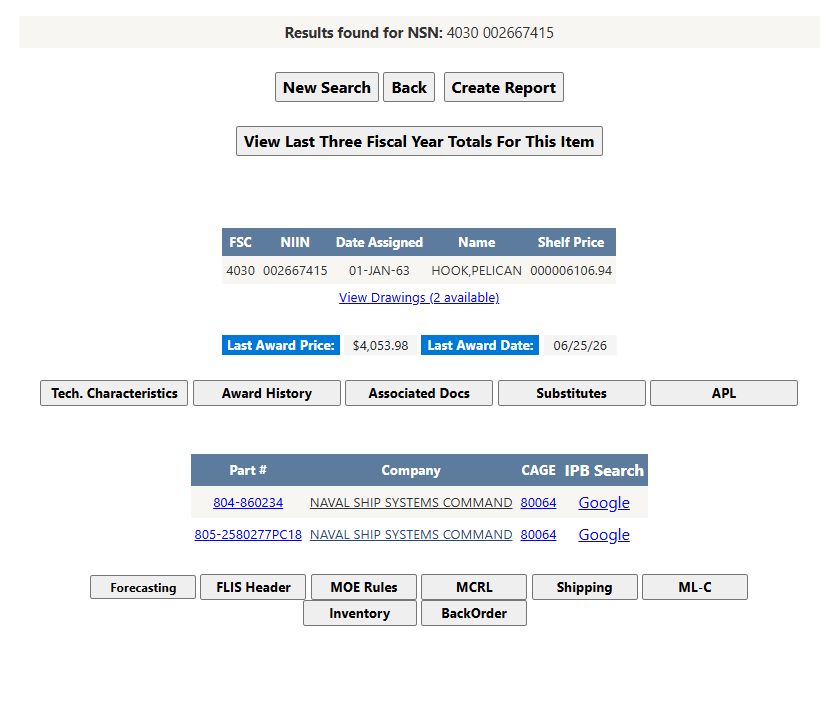Open part number 805-2580277PC18
The width and height of the screenshot is (835, 725).
pyautogui.click(x=248, y=534)
